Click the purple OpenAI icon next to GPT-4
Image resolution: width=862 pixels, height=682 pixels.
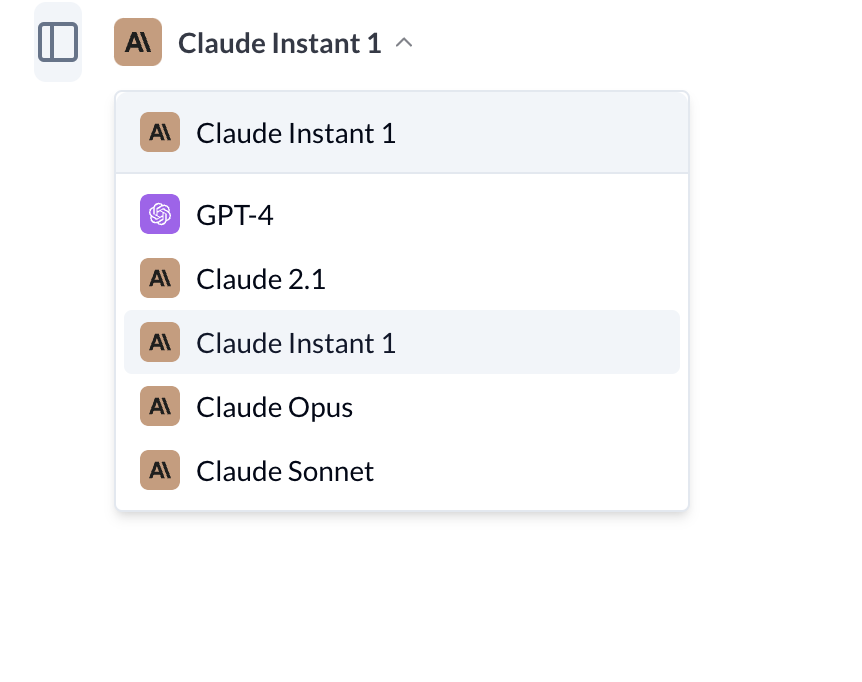pyautogui.click(x=160, y=214)
